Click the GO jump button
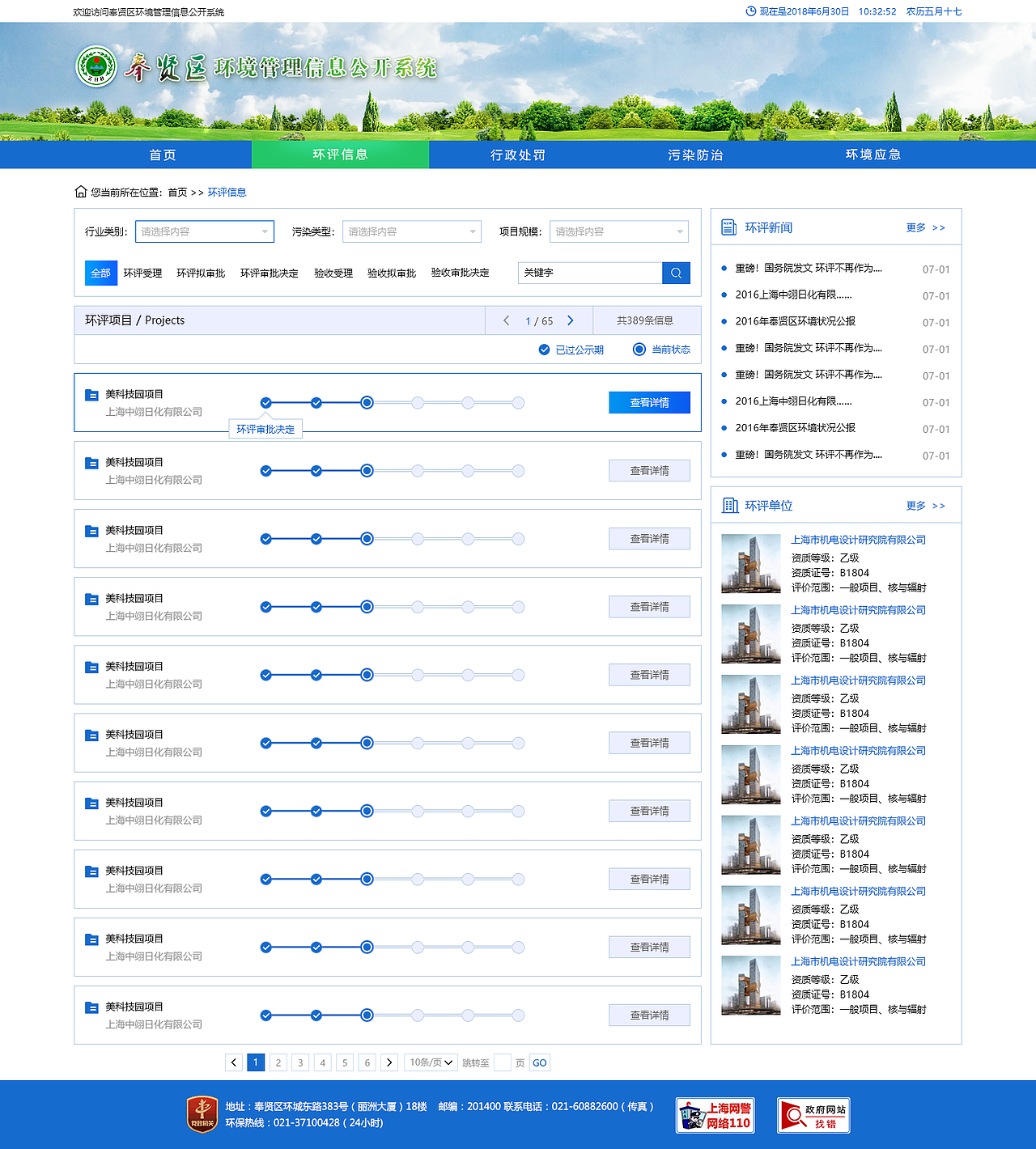The image size is (1036, 1149). (x=540, y=1062)
